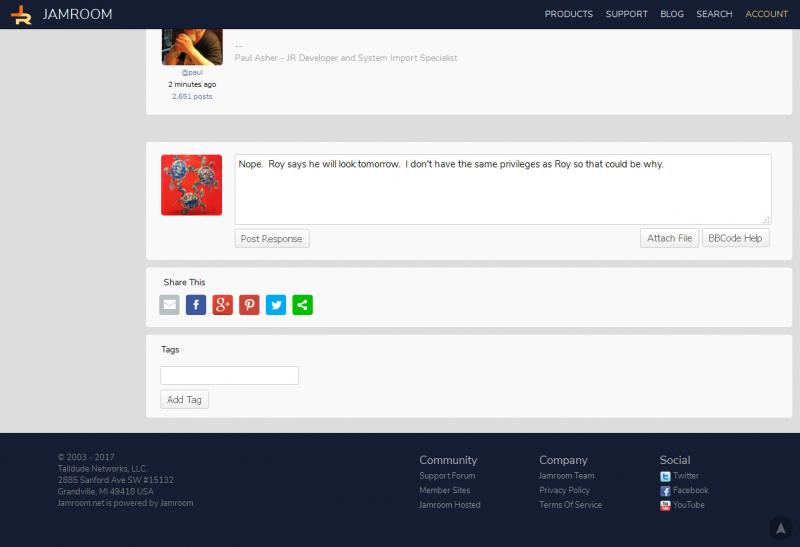This screenshot has height=547, width=800.
Task: Click the green ShareThis icon
Action: (302, 305)
